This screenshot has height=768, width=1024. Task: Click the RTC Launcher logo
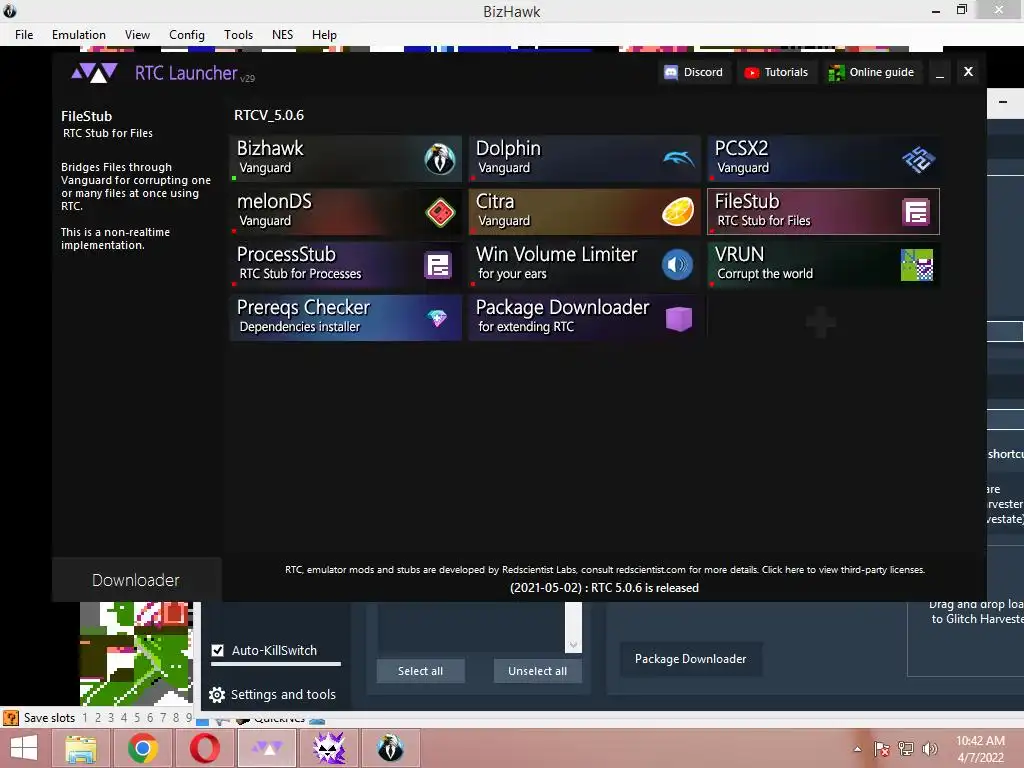(94, 72)
